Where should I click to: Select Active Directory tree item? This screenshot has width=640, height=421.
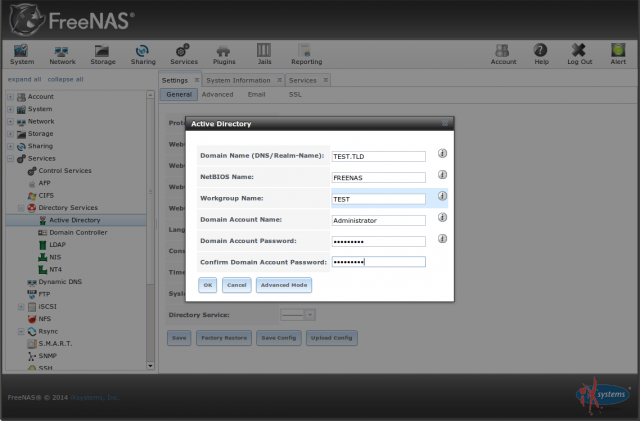74,220
